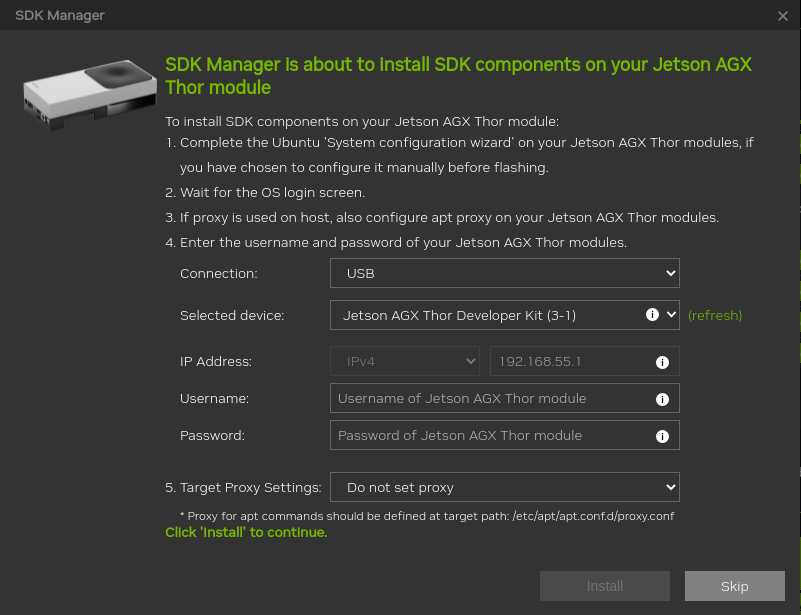This screenshot has height=615, width=801.
Task: Expand Target Proxy Settings dropdown
Action: pyautogui.click(x=504, y=487)
